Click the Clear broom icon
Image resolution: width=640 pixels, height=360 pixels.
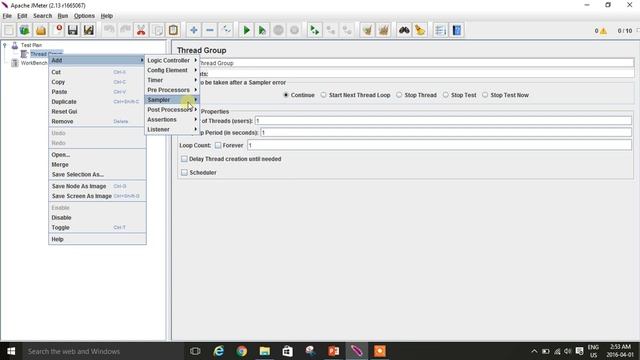click(367, 30)
